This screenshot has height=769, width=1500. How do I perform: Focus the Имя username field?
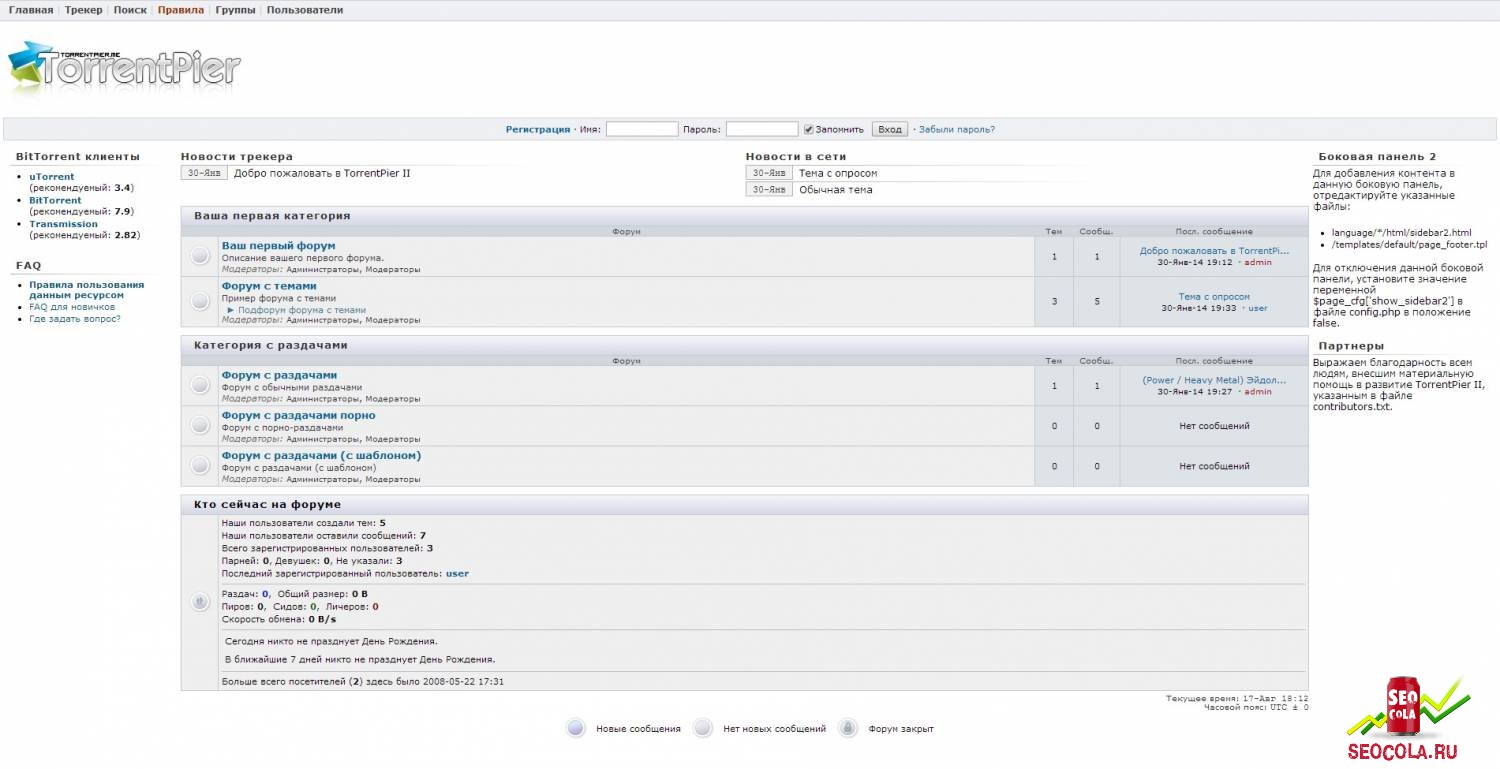coord(642,129)
